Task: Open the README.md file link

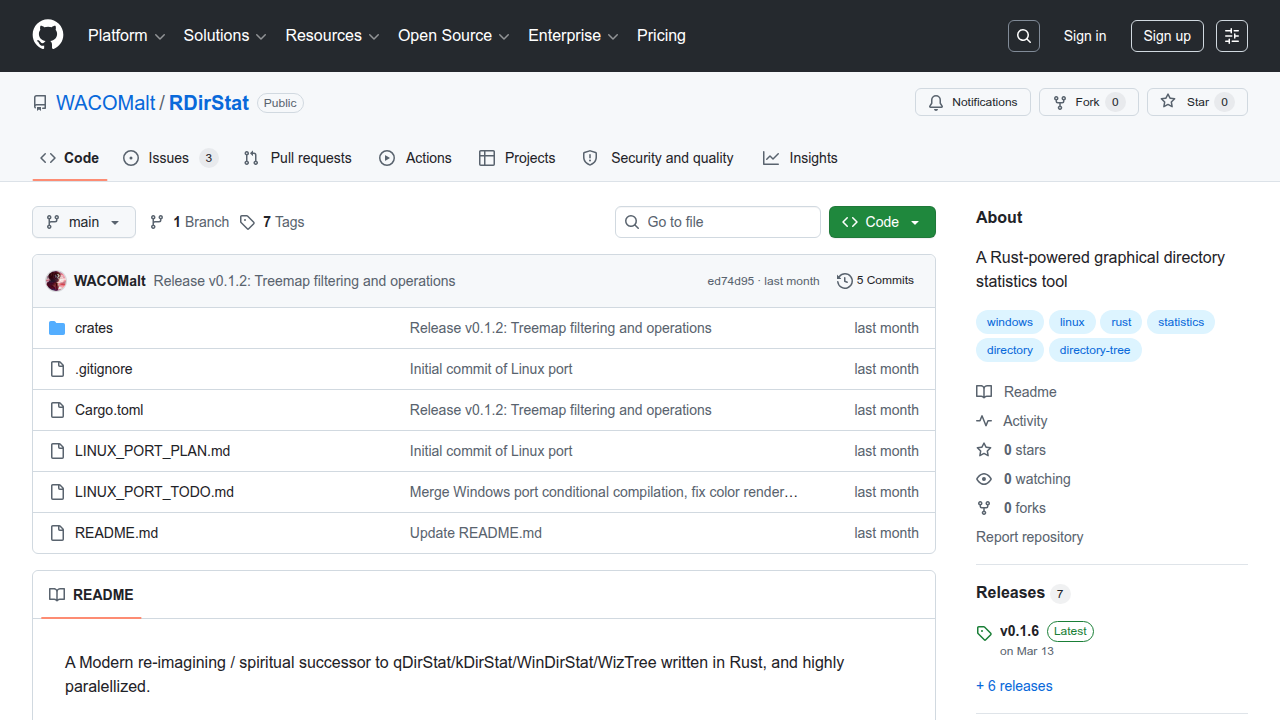Action: click(x=116, y=533)
